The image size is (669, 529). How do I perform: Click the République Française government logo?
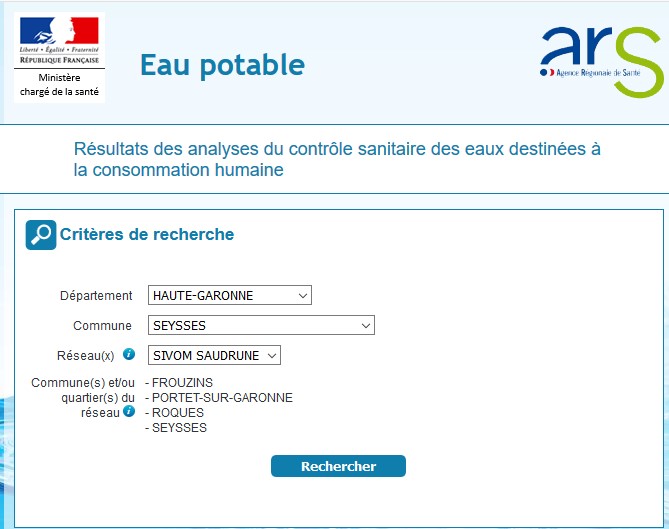60,42
